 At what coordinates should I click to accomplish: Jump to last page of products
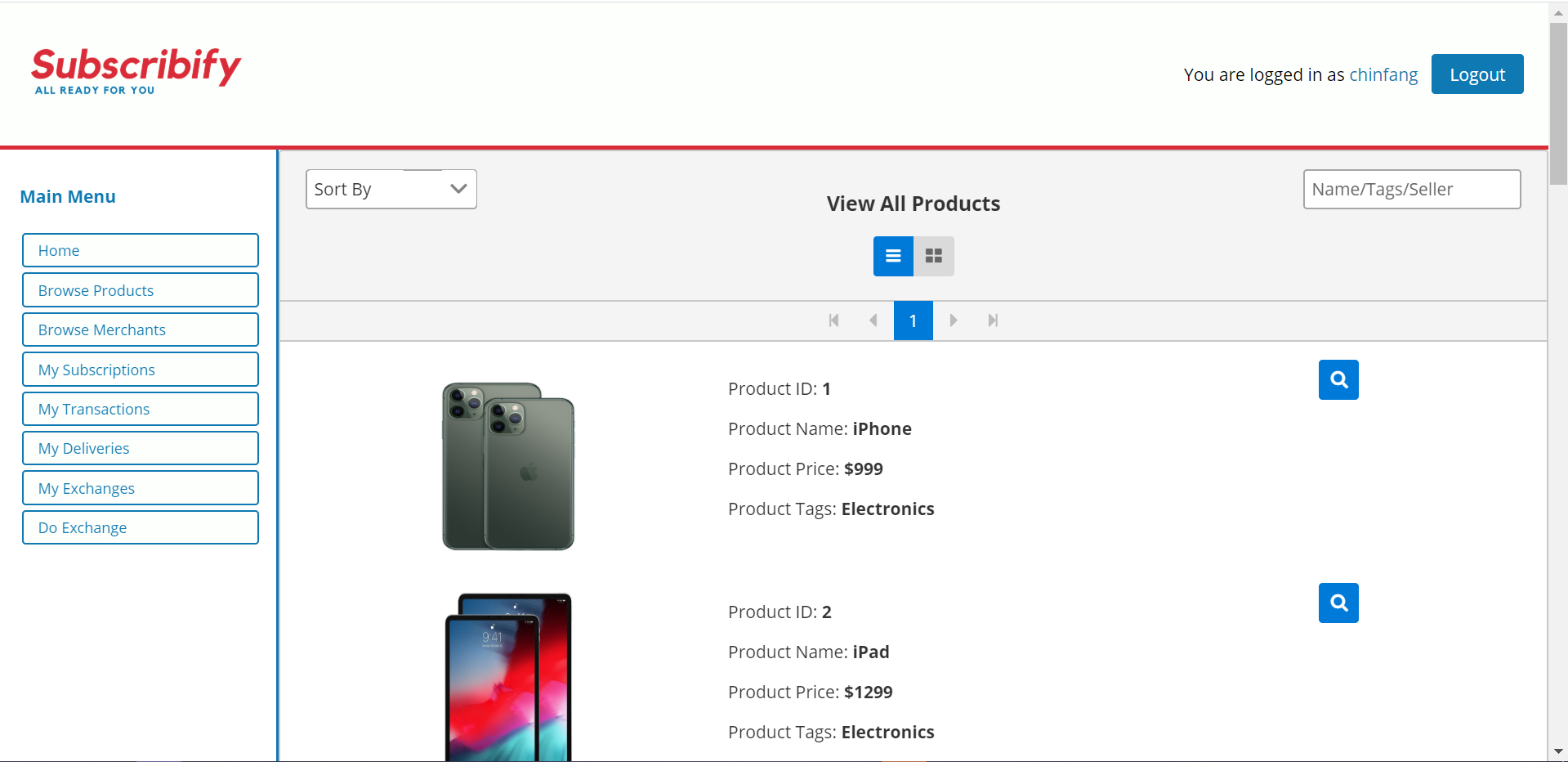993,320
